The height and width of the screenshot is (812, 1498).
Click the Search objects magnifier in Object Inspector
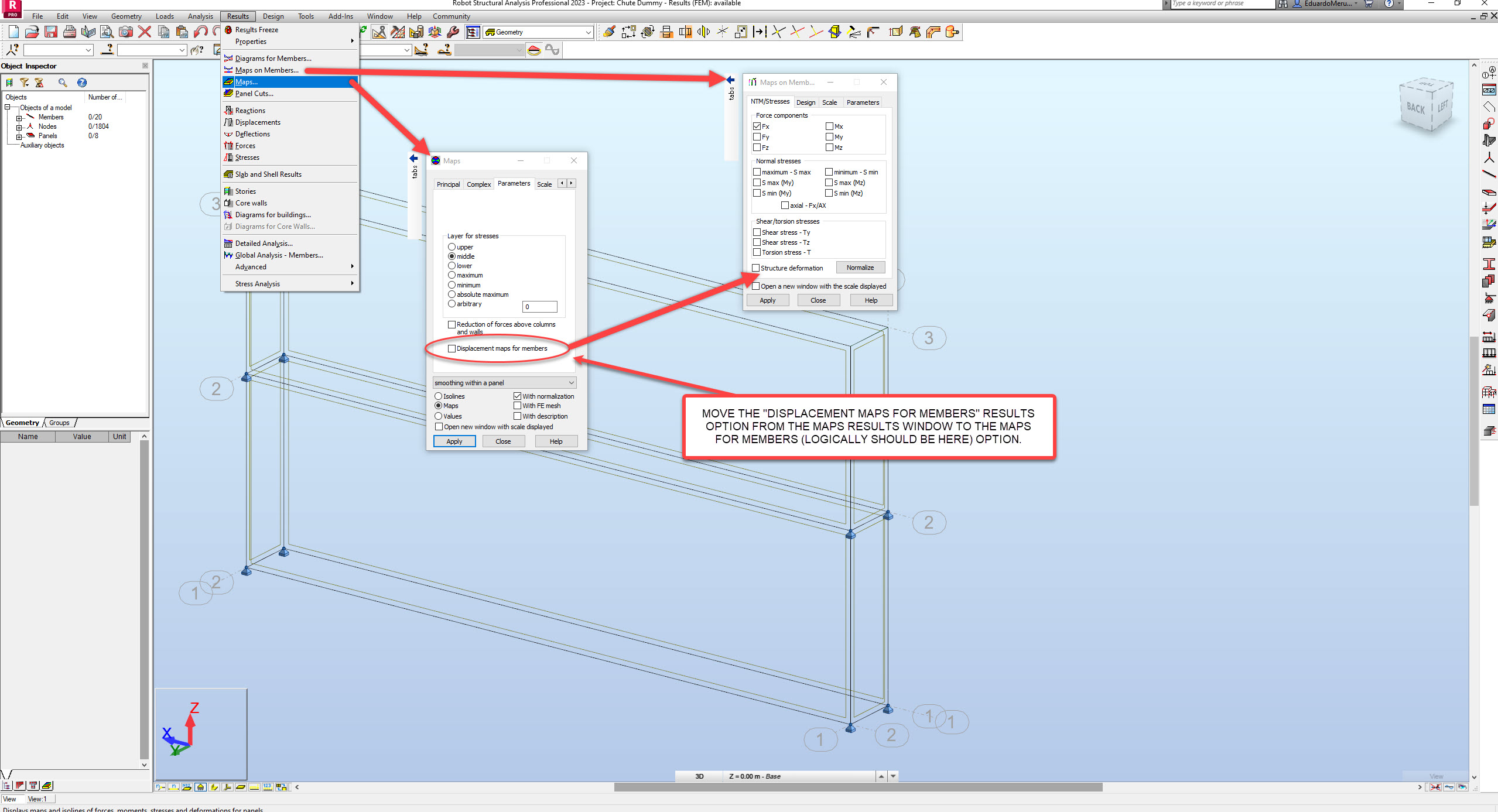pos(63,83)
